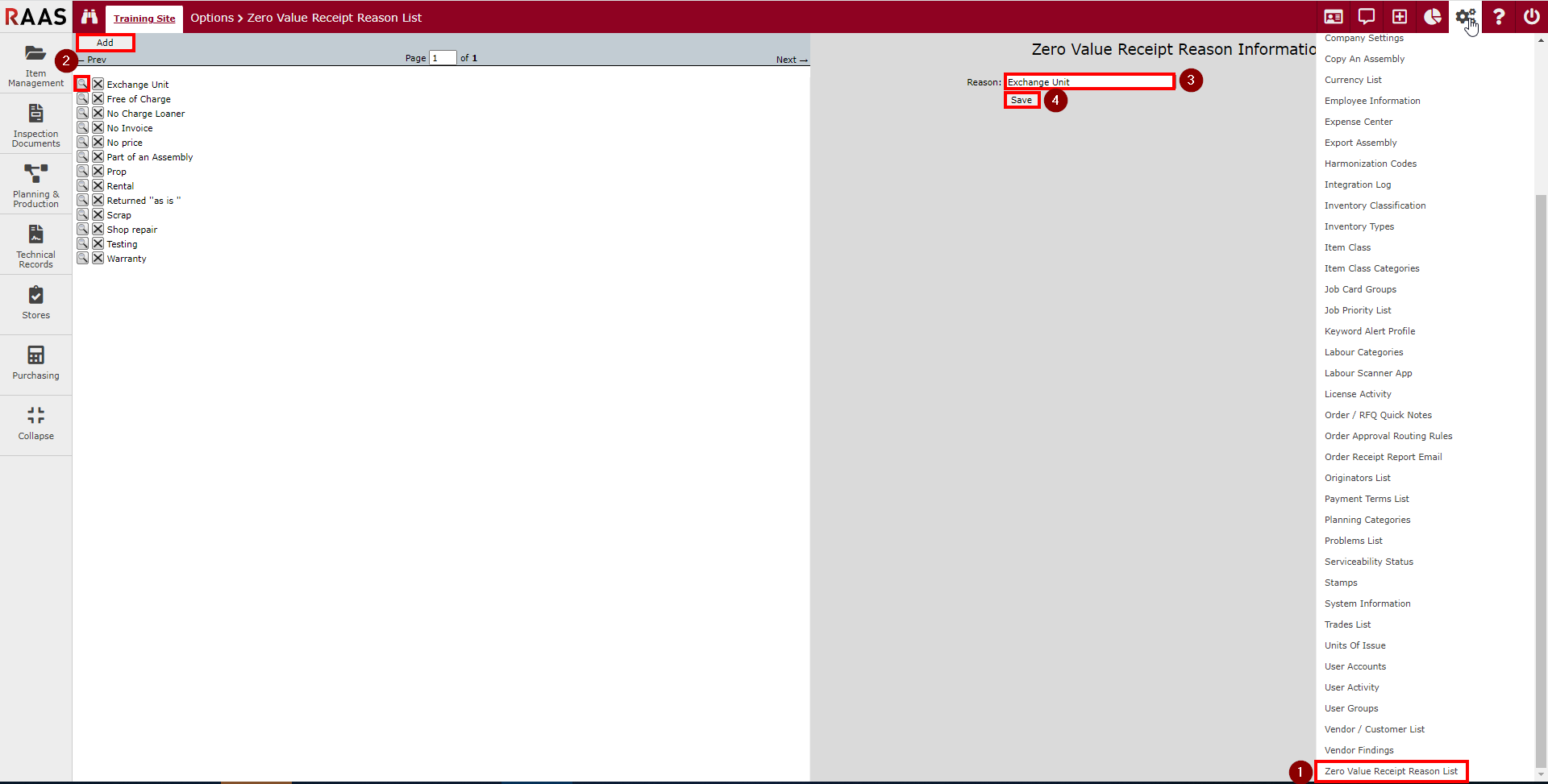Open the pie chart reports icon
Image resolution: width=1548 pixels, height=784 pixels.
pos(1432,17)
